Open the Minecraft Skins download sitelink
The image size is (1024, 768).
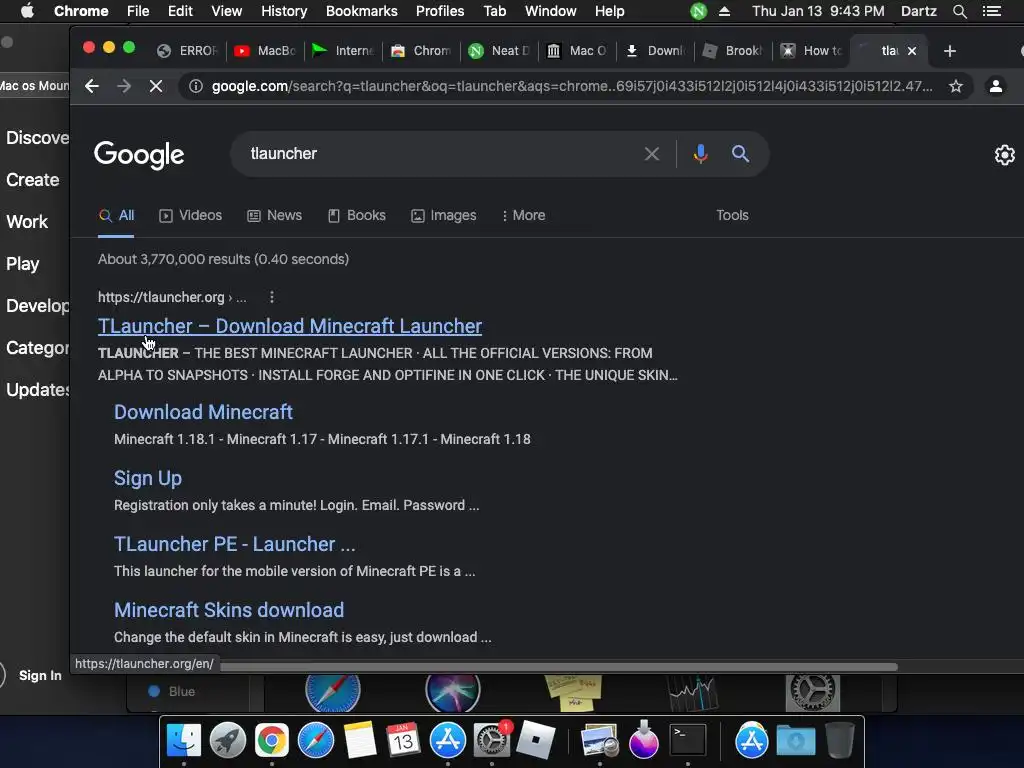tap(229, 610)
